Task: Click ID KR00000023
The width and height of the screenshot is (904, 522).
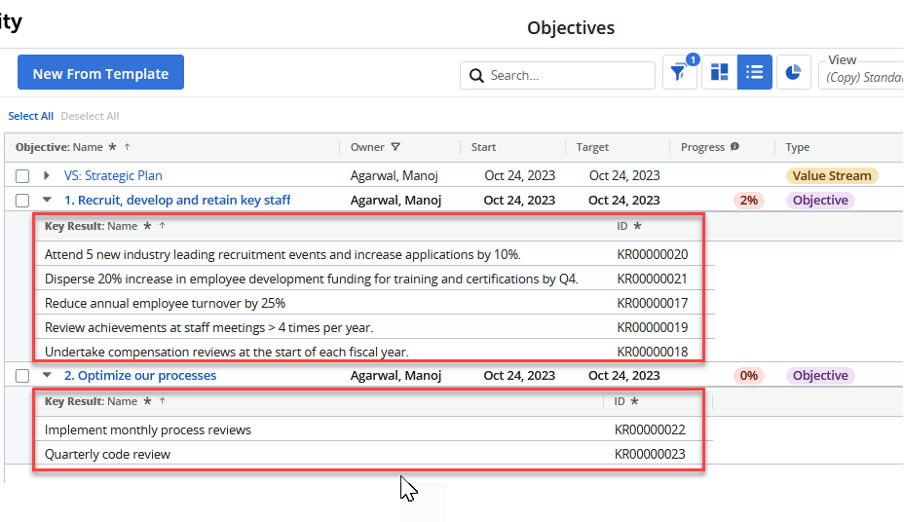Action: click(x=650, y=454)
